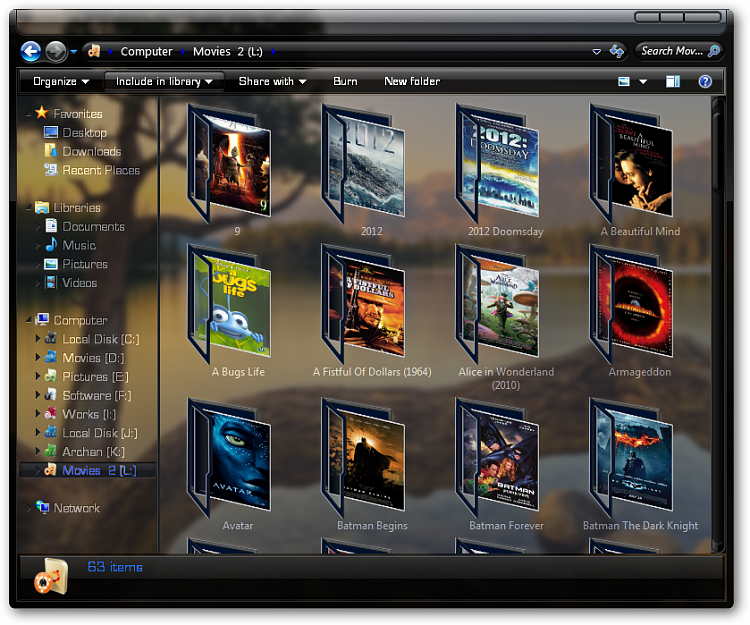
Task: Open the Videos library
Action: (x=79, y=283)
